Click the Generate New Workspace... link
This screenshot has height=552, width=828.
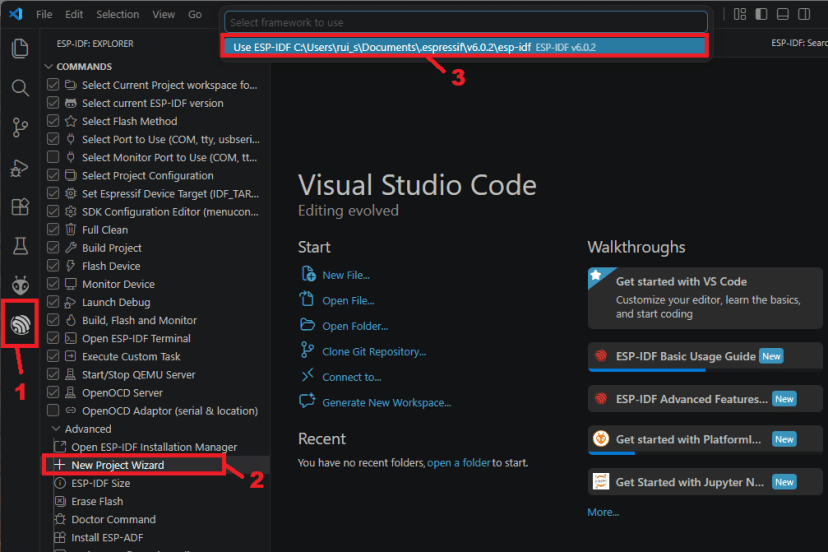coord(387,403)
